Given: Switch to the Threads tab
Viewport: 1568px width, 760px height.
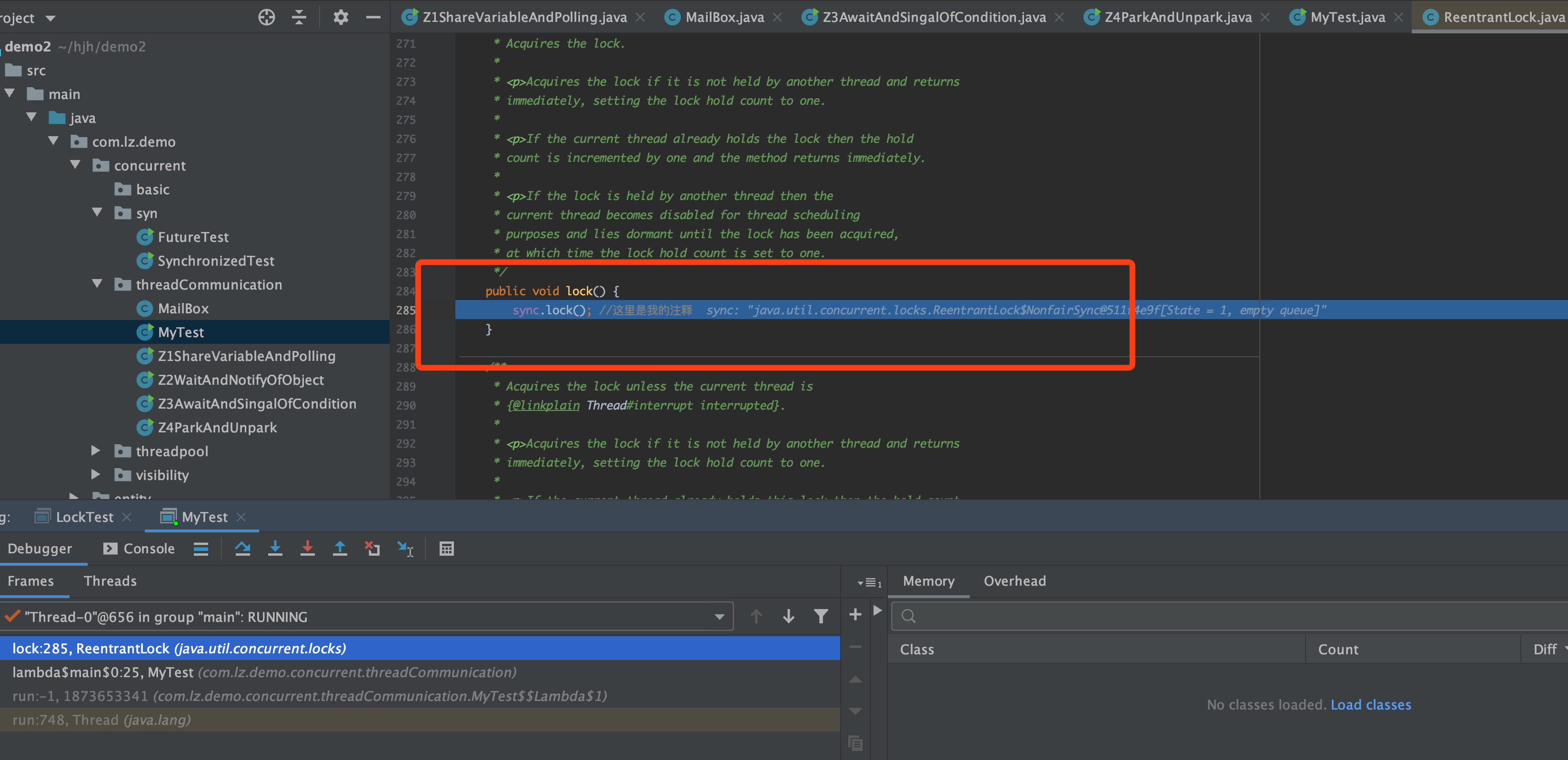Looking at the screenshot, I should coord(110,581).
